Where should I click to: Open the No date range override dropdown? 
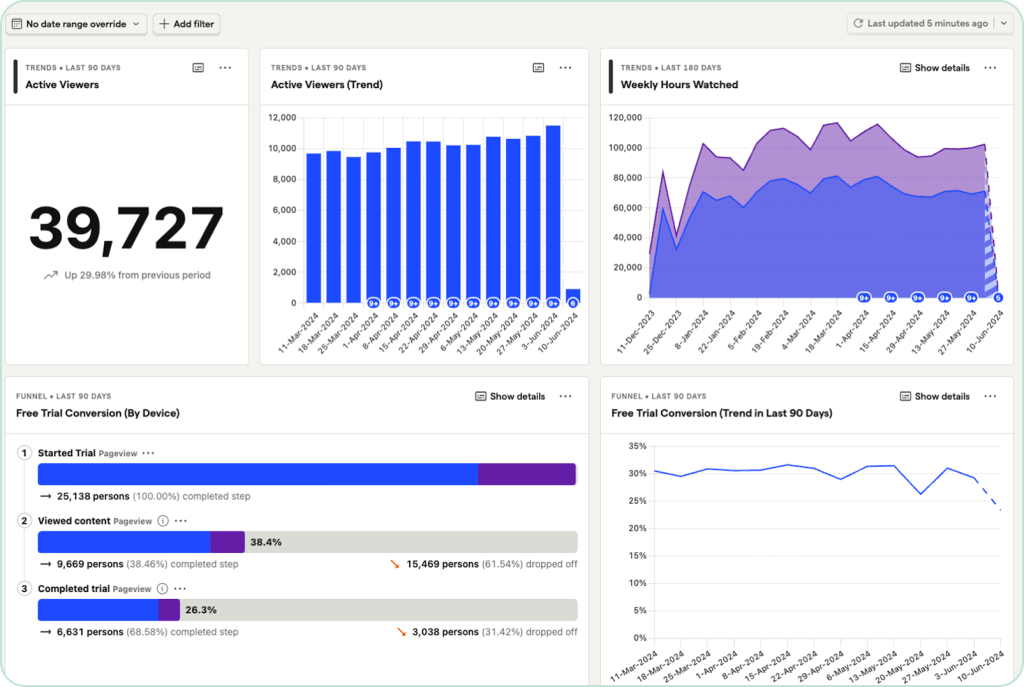pos(76,23)
